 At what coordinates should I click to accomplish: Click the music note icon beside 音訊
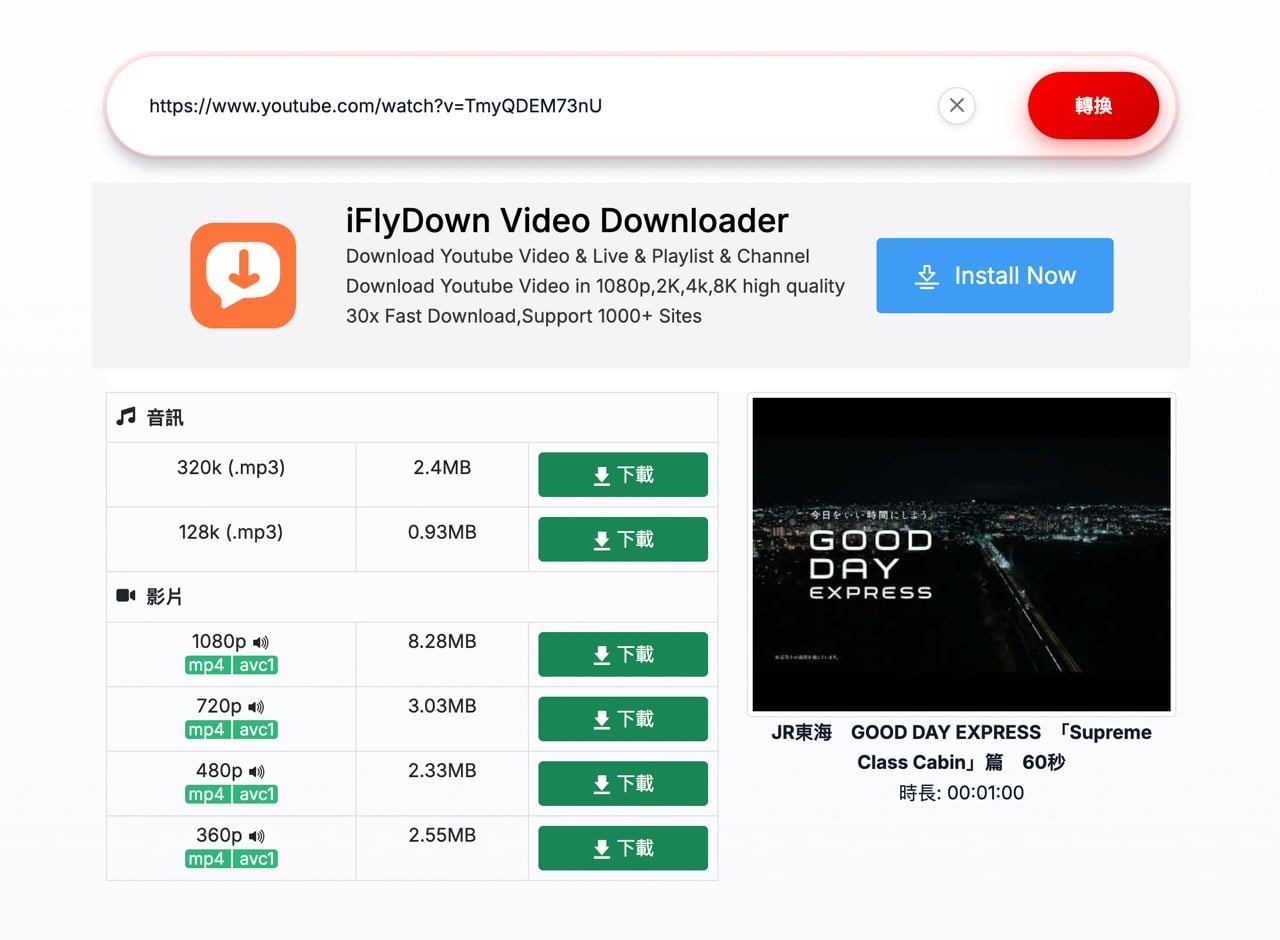coord(126,417)
